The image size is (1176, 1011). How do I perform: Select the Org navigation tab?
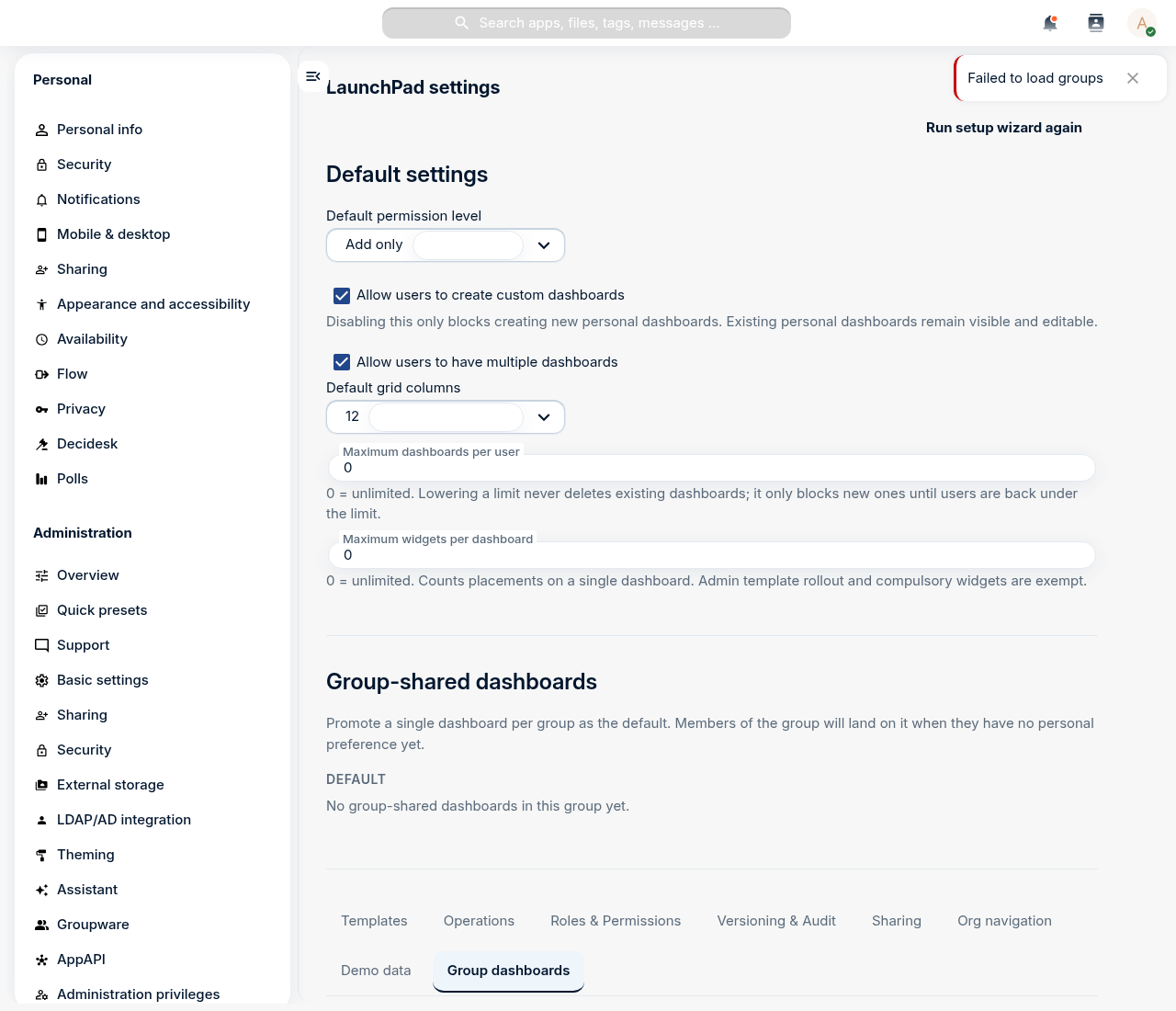pos(1004,921)
